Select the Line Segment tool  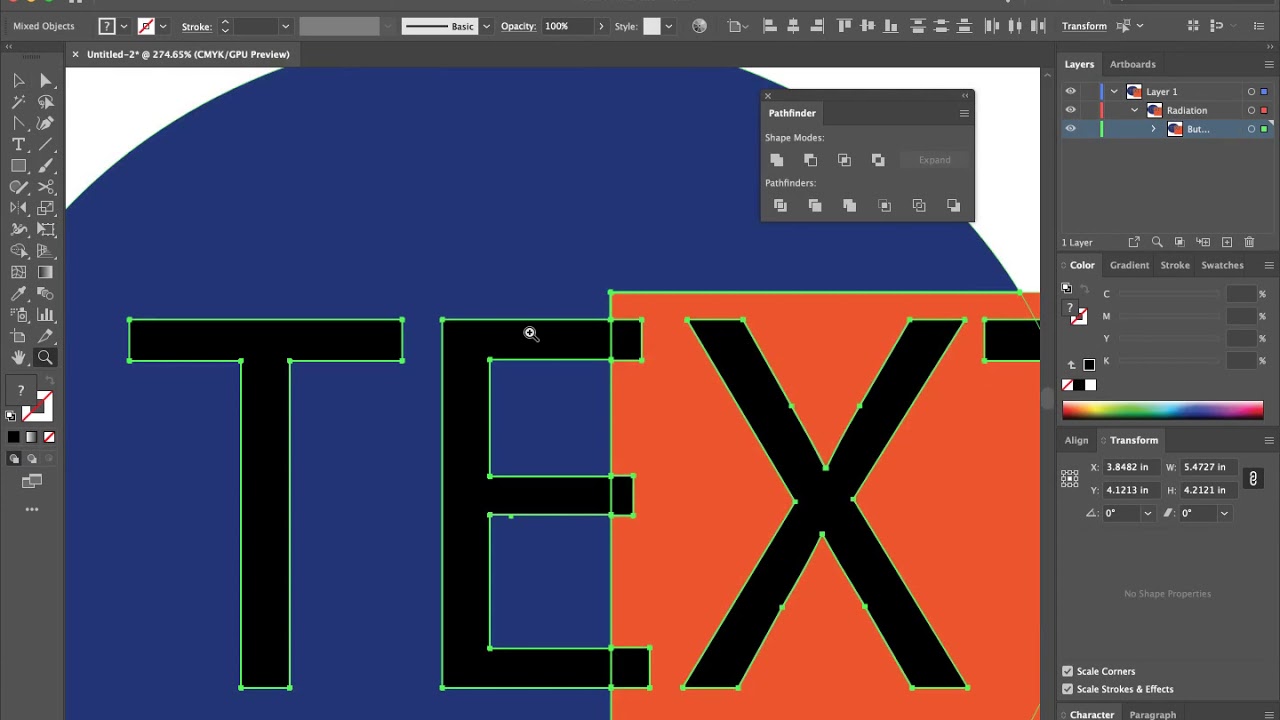[46, 145]
